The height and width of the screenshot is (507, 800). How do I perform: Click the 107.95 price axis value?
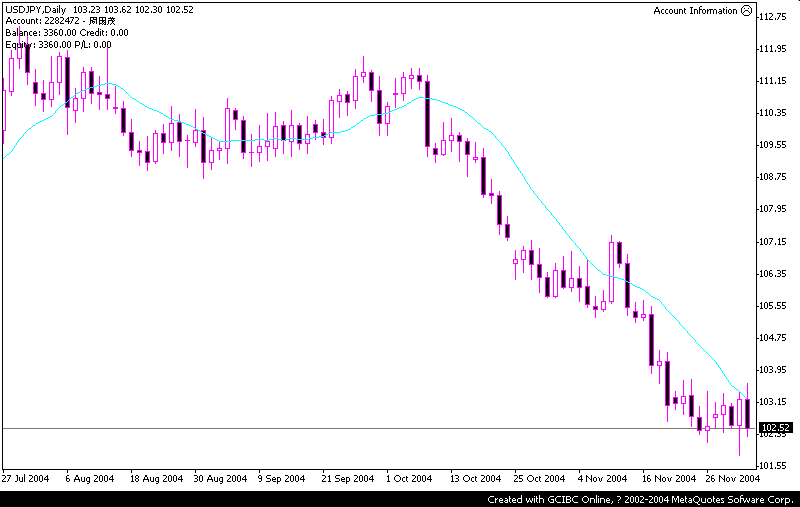[x=772, y=209]
